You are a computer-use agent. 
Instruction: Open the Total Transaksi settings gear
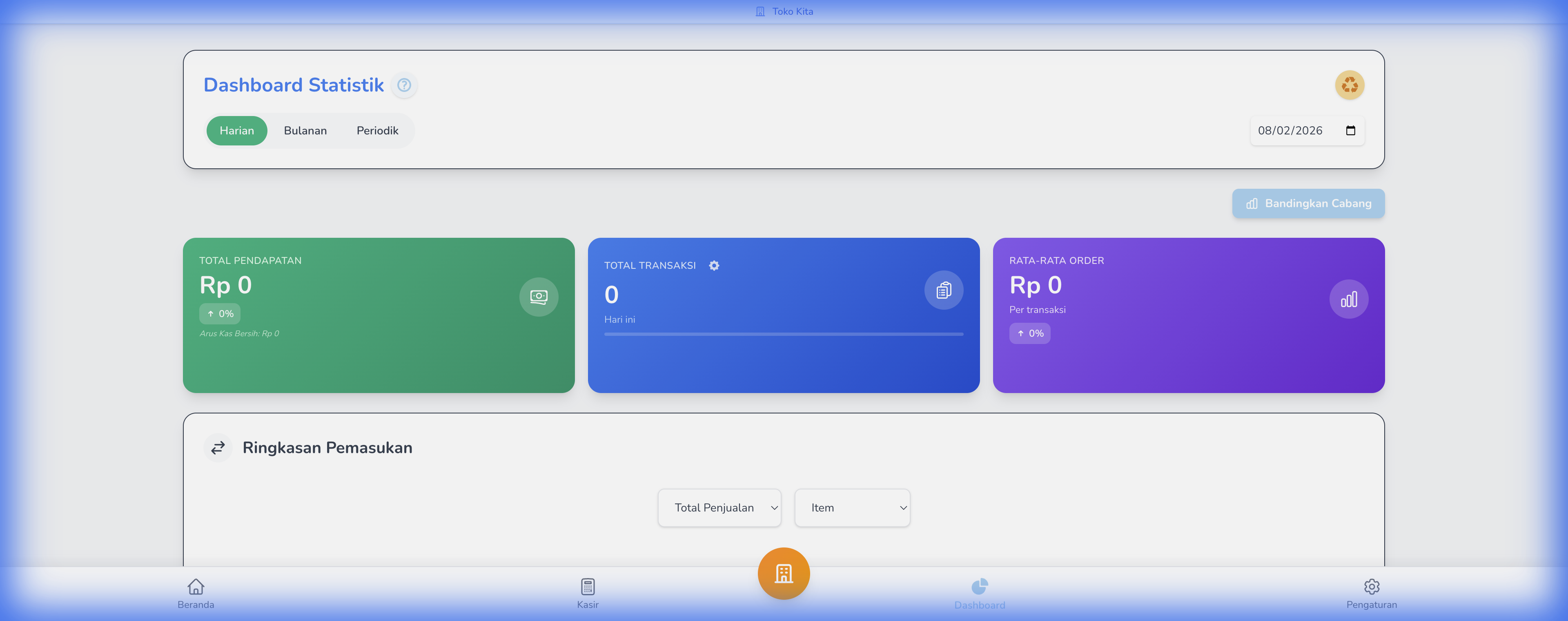coord(713,266)
